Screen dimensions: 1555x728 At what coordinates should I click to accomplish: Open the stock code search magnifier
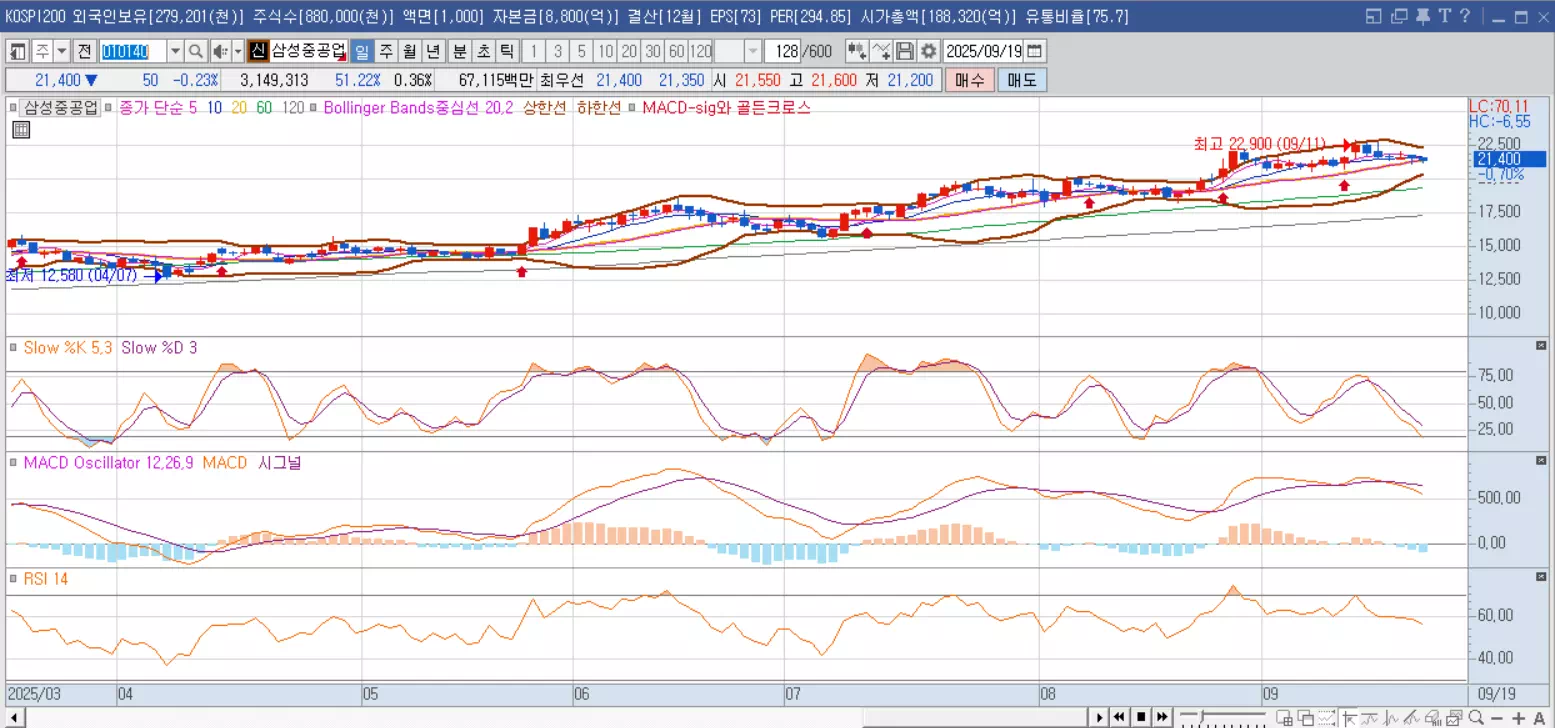[196, 51]
